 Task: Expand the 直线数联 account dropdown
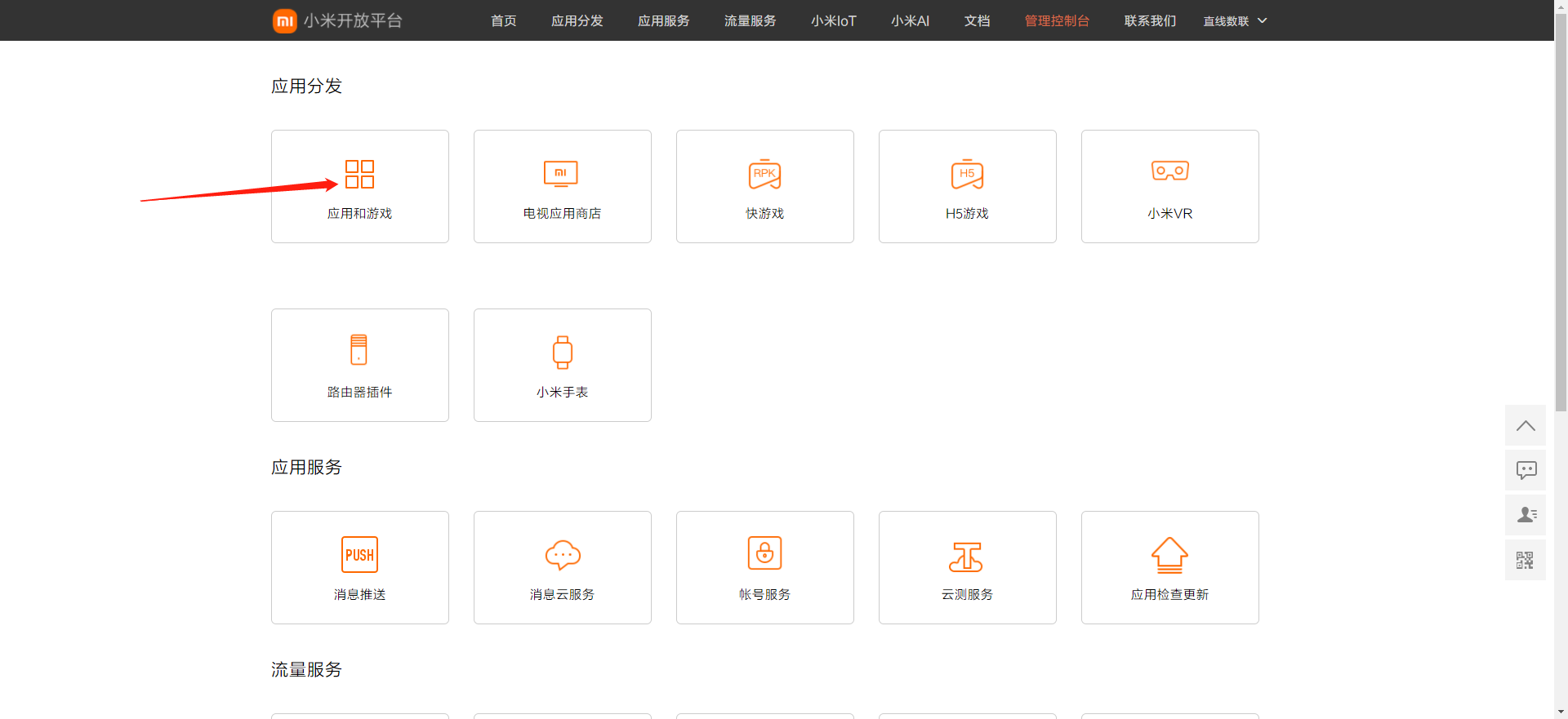point(1235,21)
